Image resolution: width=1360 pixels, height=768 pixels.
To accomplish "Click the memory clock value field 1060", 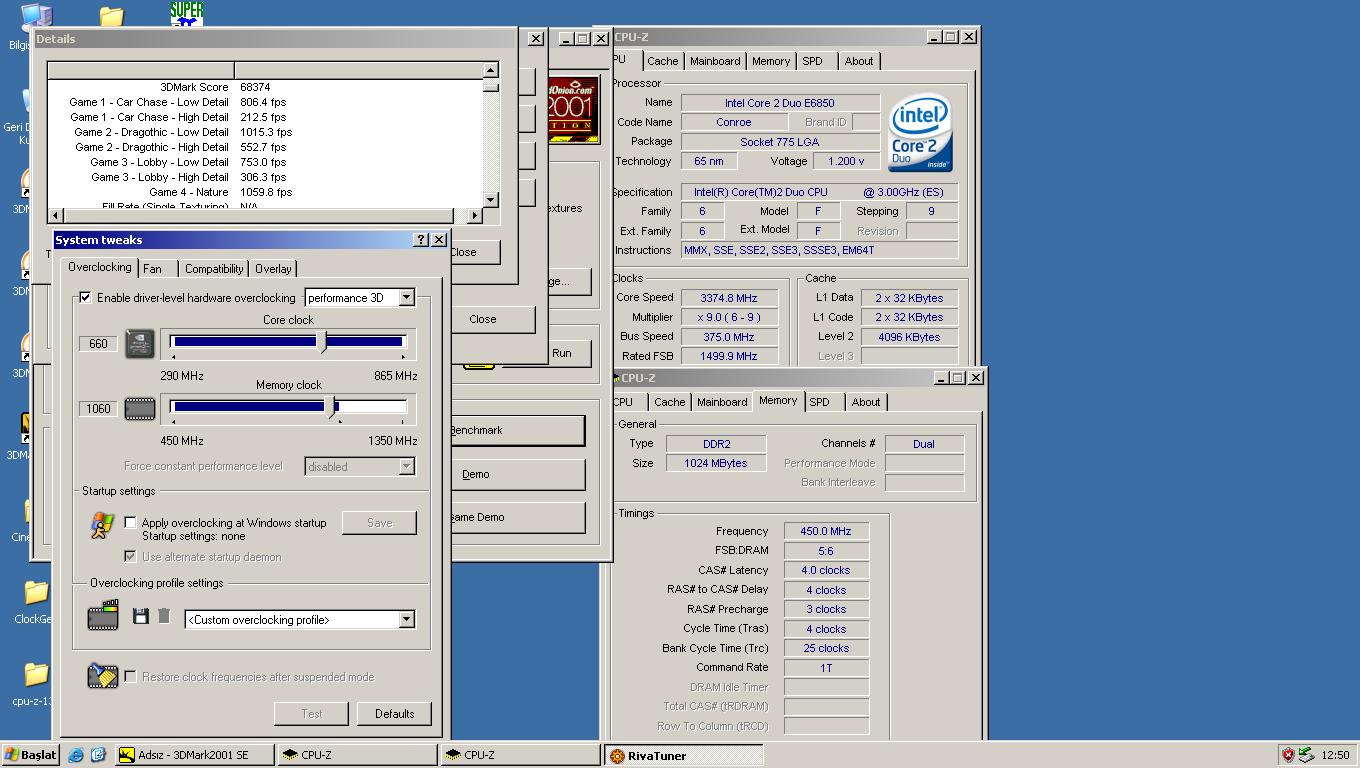I will [98, 408].
